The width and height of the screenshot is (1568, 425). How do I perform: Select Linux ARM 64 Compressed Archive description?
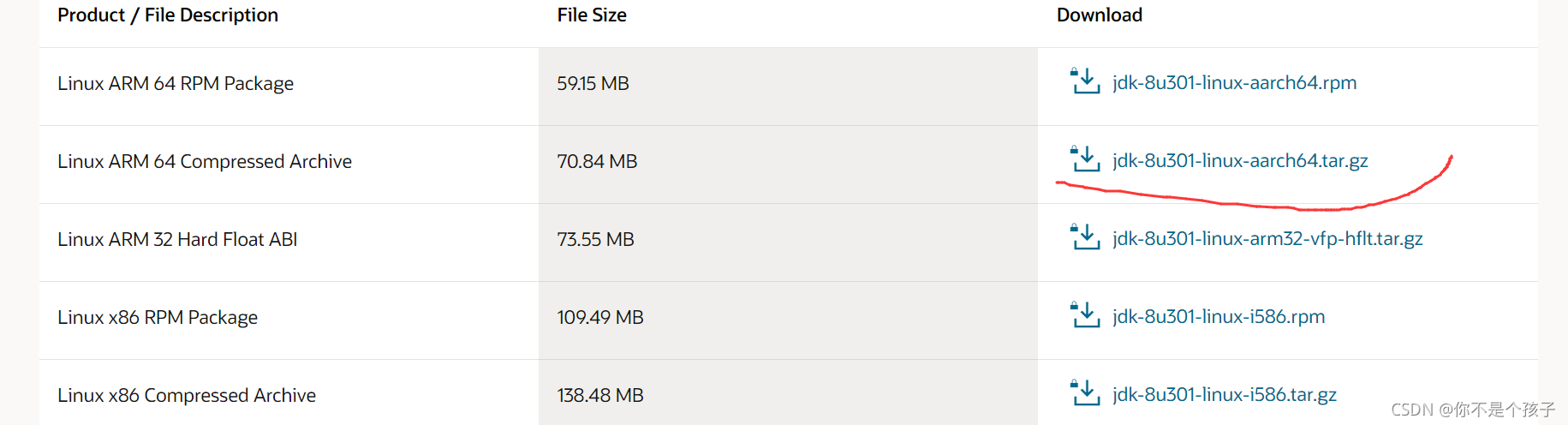205,162
